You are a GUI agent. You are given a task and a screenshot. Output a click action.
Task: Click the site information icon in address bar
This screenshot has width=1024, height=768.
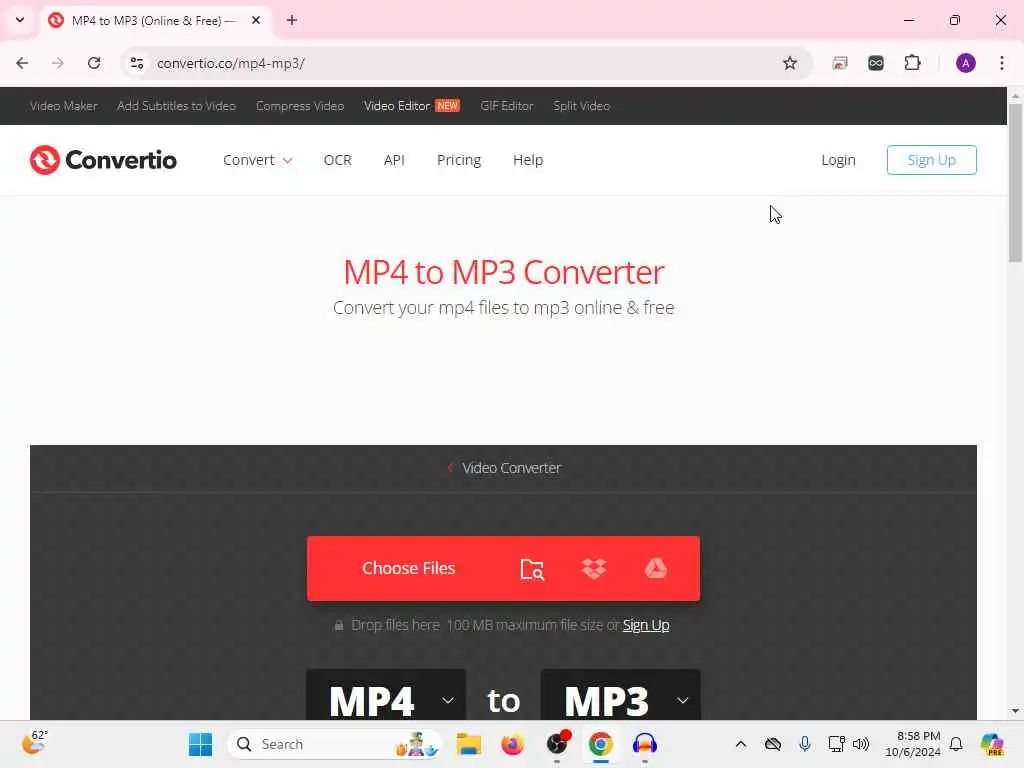pos(137,63)
